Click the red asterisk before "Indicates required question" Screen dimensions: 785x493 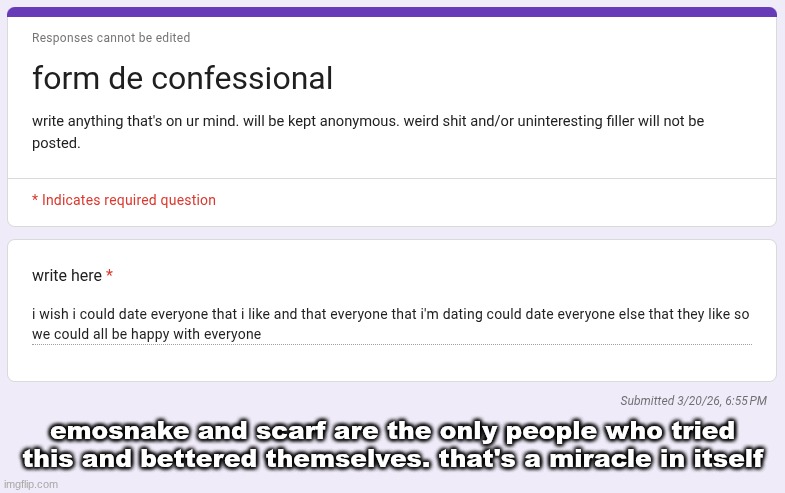point(35,200)
